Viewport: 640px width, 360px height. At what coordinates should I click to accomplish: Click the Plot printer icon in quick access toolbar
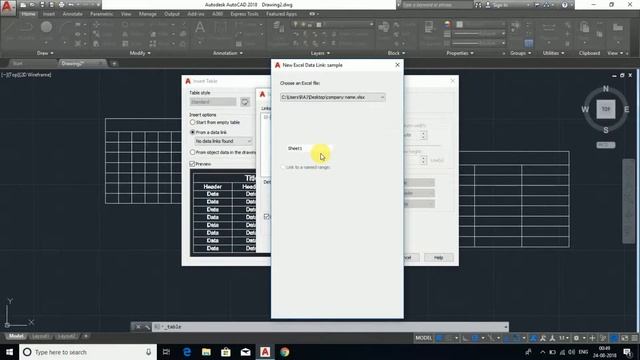pyautogui.click(x=61, y=5)
